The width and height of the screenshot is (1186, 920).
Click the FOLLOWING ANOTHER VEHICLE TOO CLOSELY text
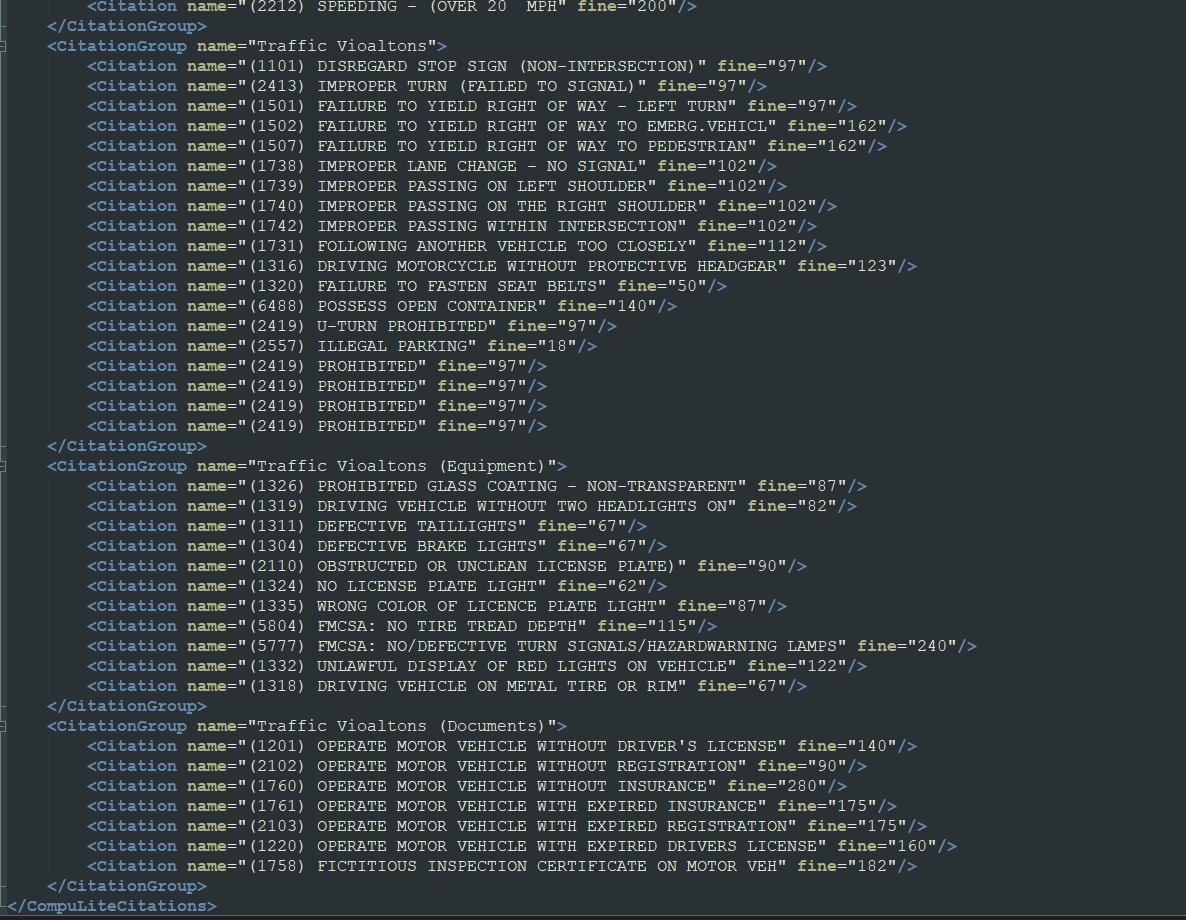click(503, 246)
